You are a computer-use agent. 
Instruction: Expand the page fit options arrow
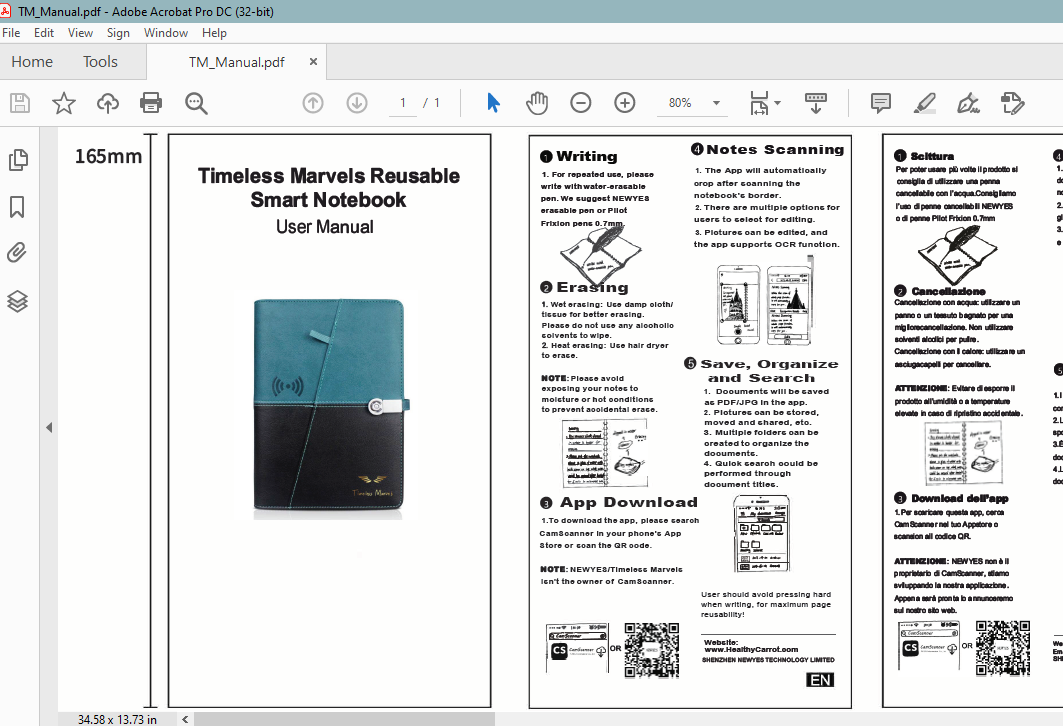(x=778, y=103)
